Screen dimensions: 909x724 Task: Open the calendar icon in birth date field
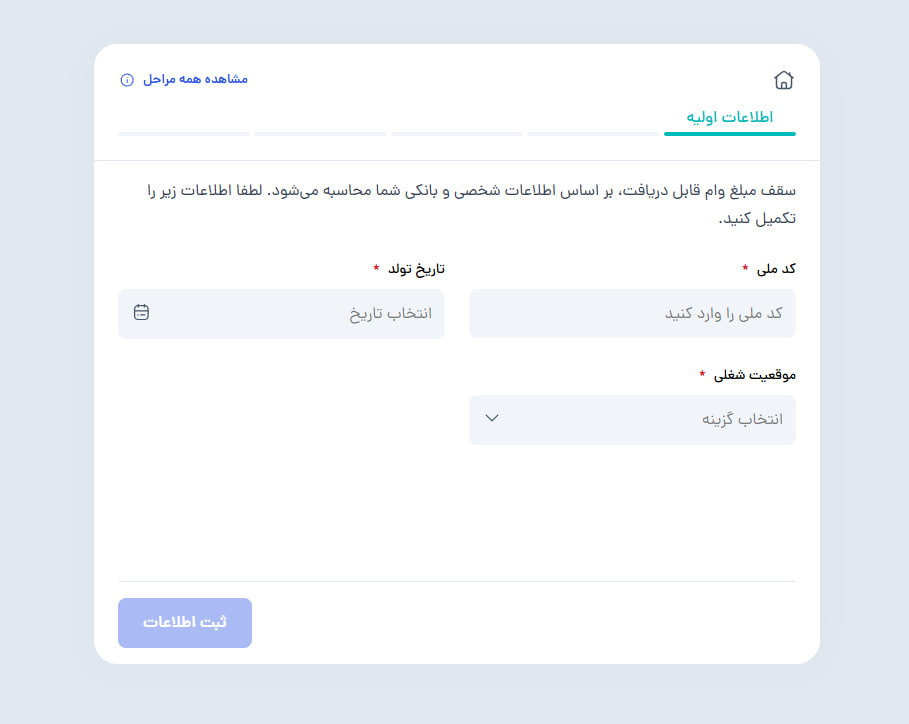141,313
